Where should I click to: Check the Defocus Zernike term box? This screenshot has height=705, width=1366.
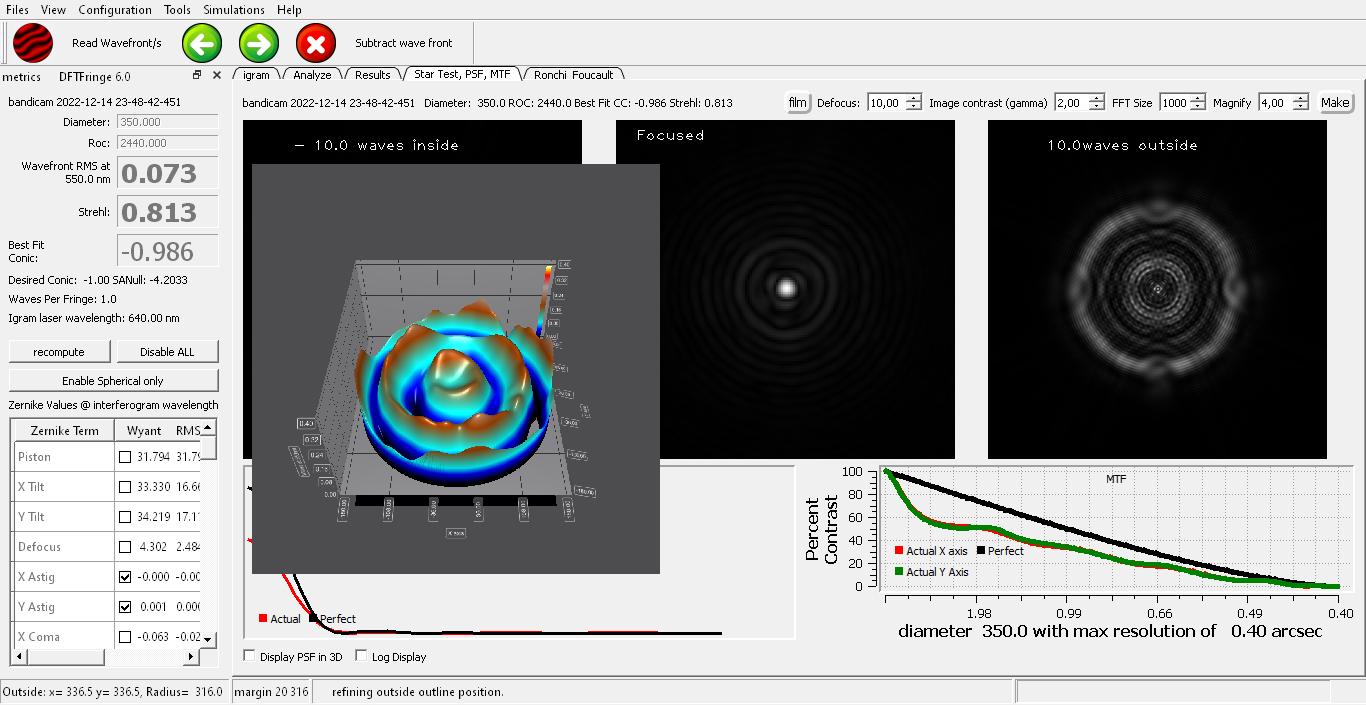click(x=125, y=547)
